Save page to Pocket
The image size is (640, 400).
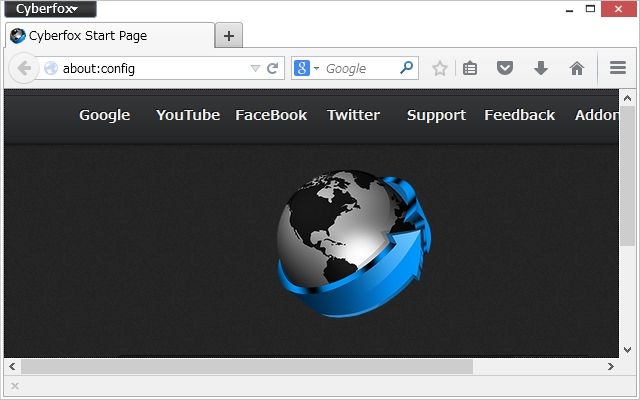tap(505, 68)
